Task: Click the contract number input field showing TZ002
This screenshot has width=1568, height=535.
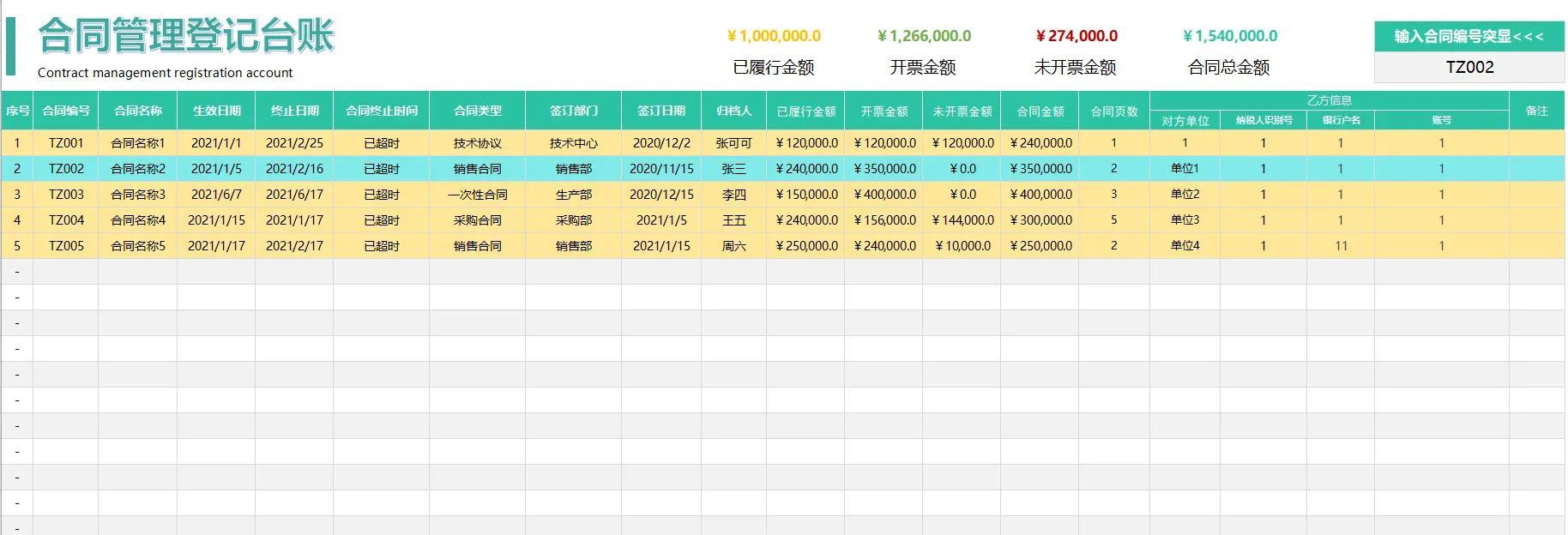Action: pos(1469,67)
